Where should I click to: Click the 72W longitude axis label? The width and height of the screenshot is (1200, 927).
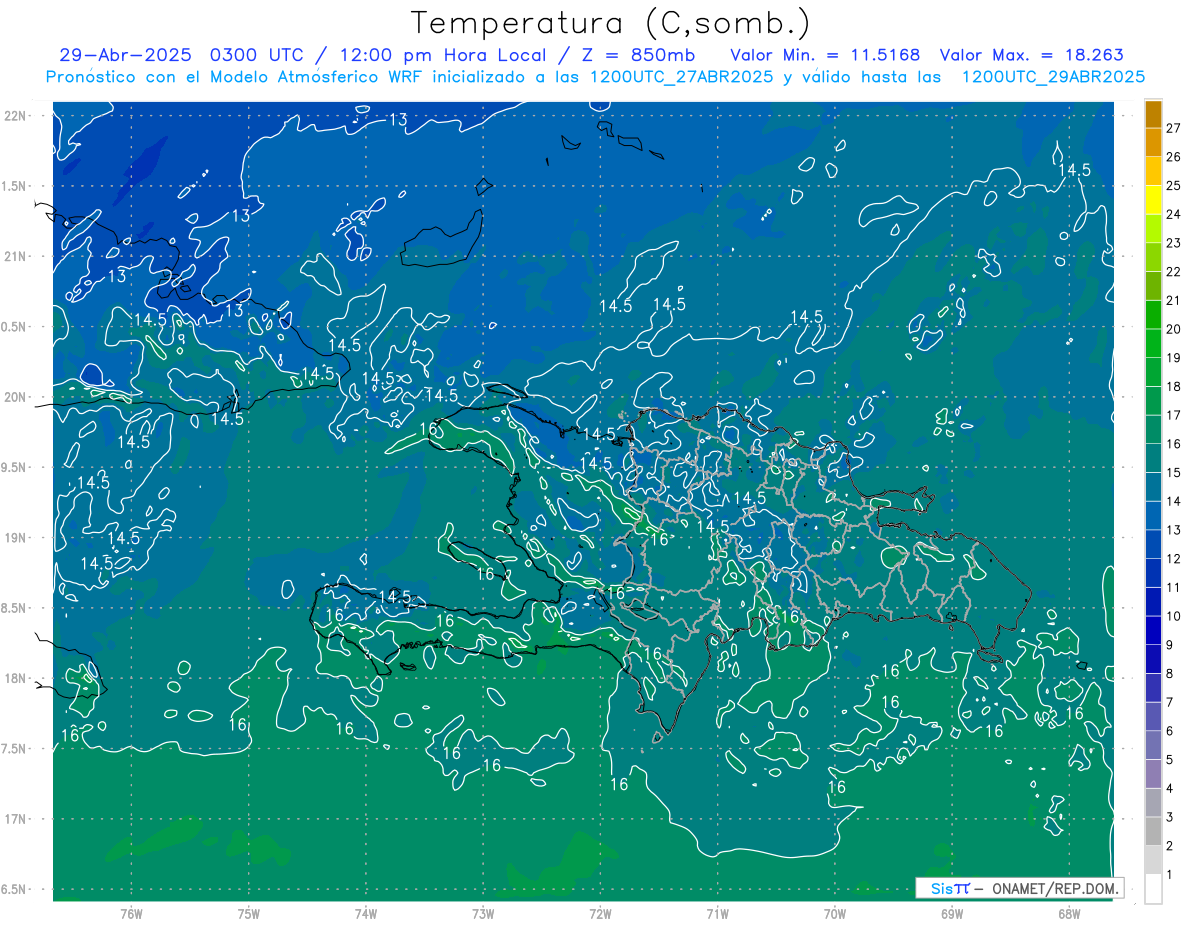[x=600, y=914]
